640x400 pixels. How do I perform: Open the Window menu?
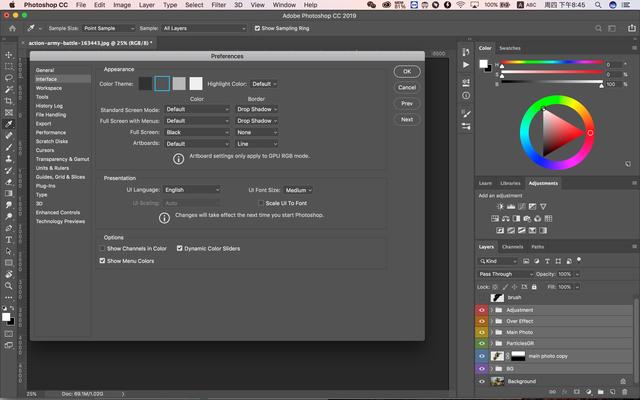tap(284, 5)
